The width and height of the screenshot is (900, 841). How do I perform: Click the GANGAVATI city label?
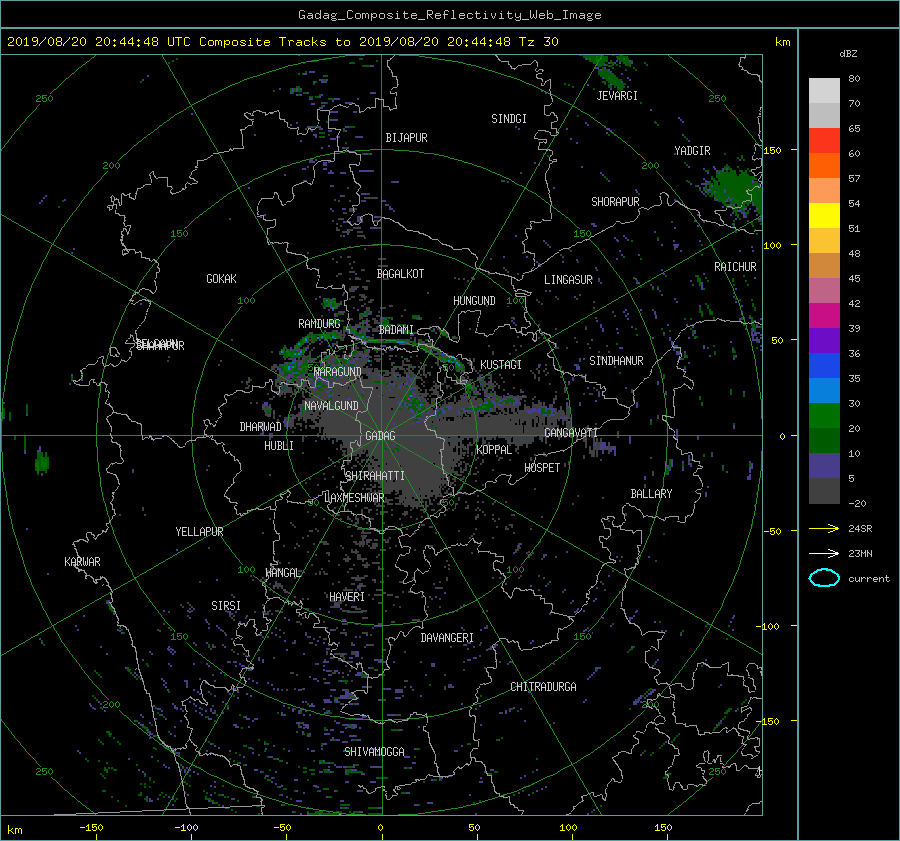click(571, 433)
